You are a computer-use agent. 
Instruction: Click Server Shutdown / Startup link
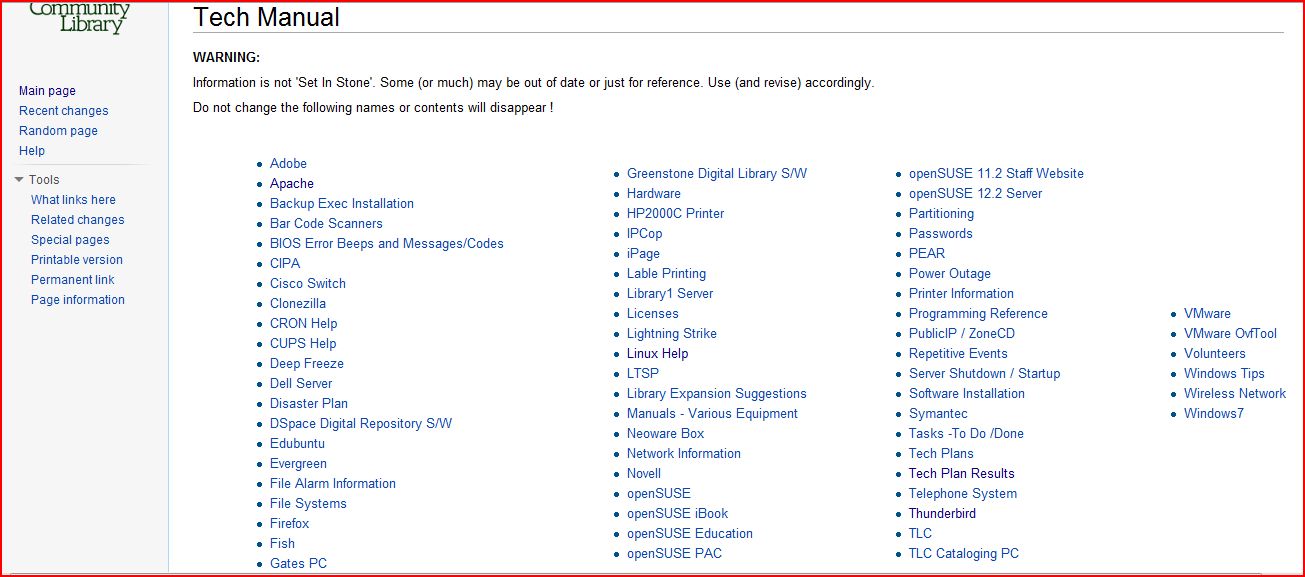984,374
